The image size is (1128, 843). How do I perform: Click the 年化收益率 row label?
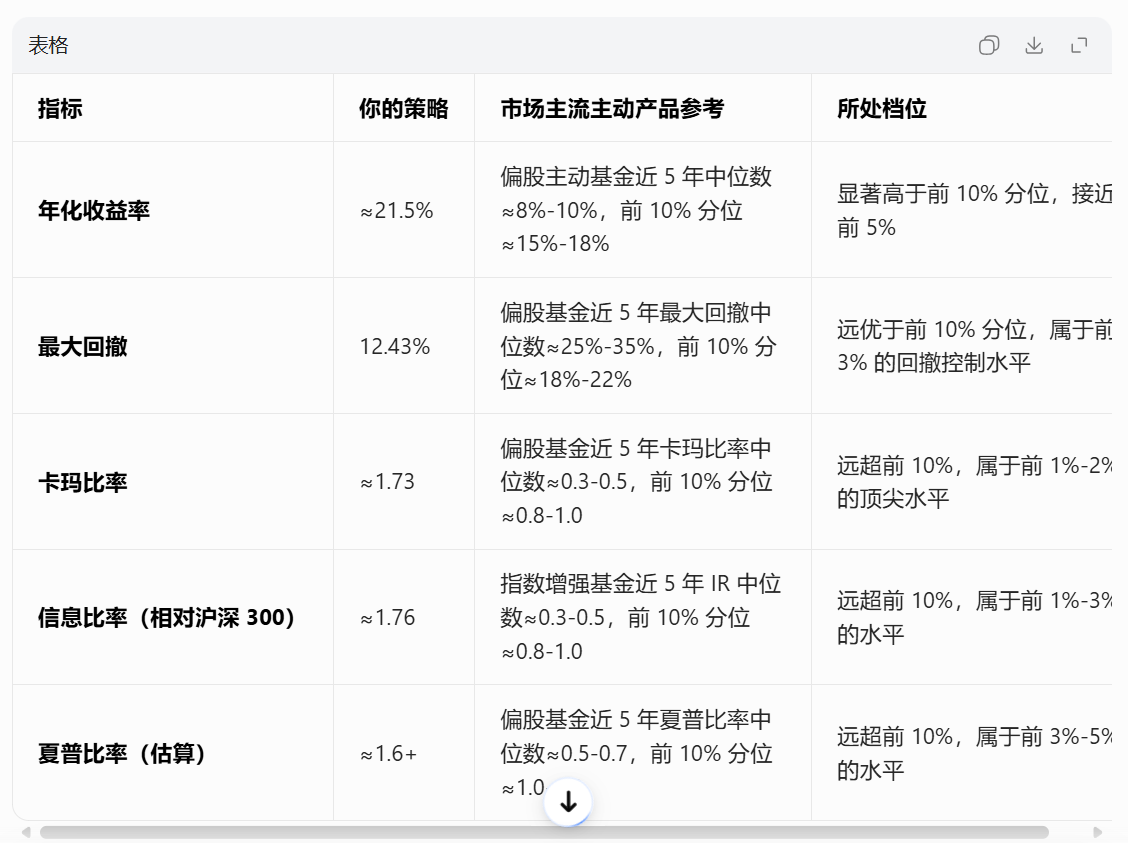click(x=94, y=210)
